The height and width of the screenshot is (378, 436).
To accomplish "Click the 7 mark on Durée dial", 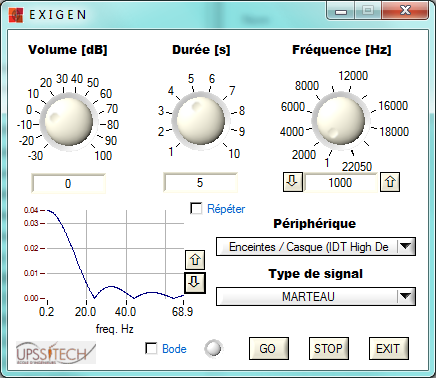I will coord(232,90).
